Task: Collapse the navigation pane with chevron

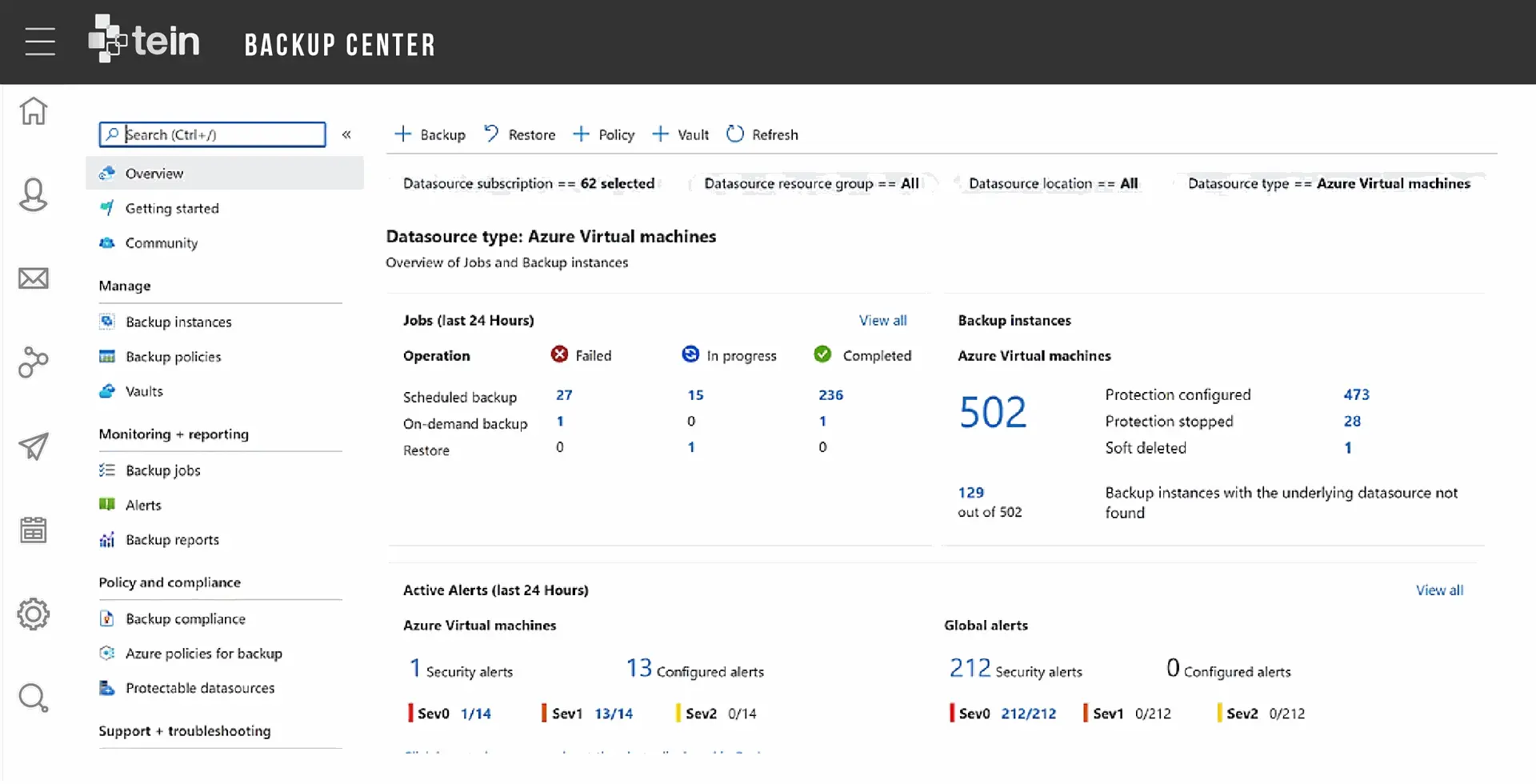Action: 346,134
